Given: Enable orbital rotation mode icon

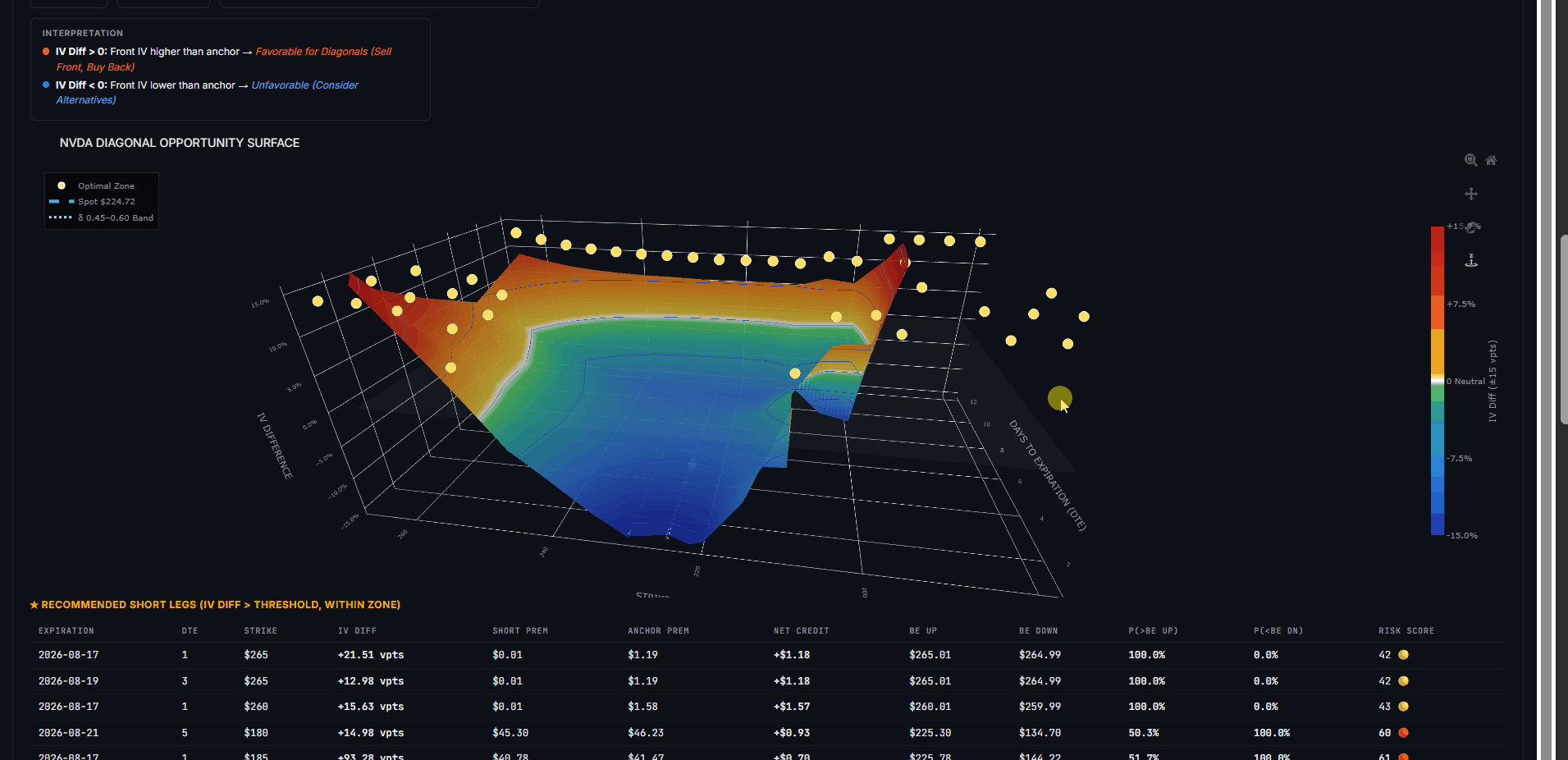Looking at the screenshot, I should 1472,227.
